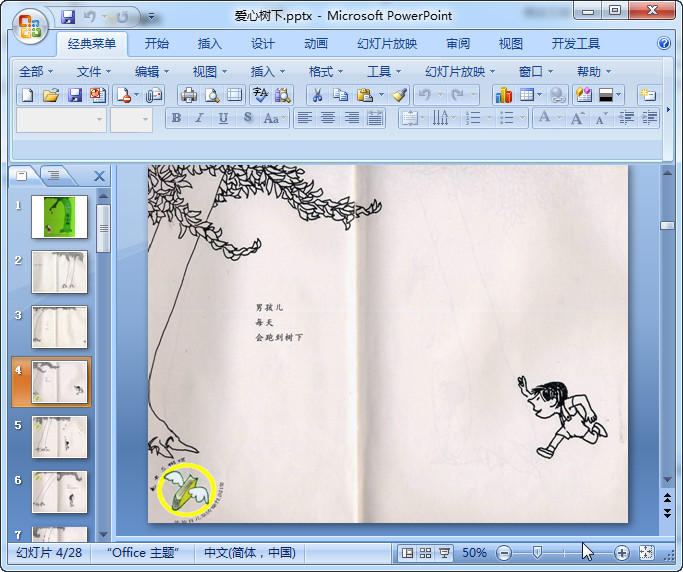Zoom in with plus button
Image resolution: width=683 pixels, height=572 pixels.
click(x=622, y=553)
